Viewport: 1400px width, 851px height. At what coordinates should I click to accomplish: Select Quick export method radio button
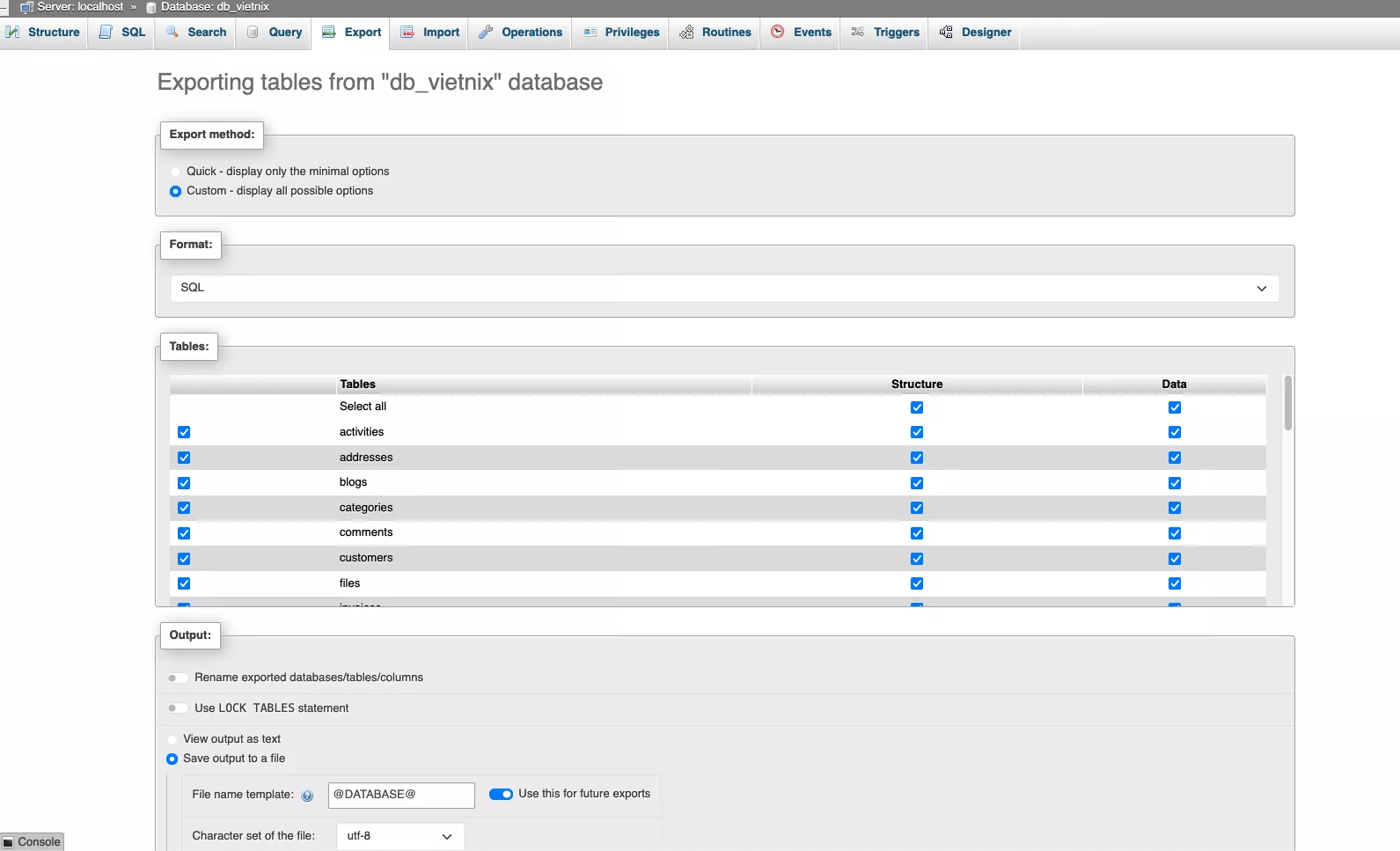click(175, 172)
